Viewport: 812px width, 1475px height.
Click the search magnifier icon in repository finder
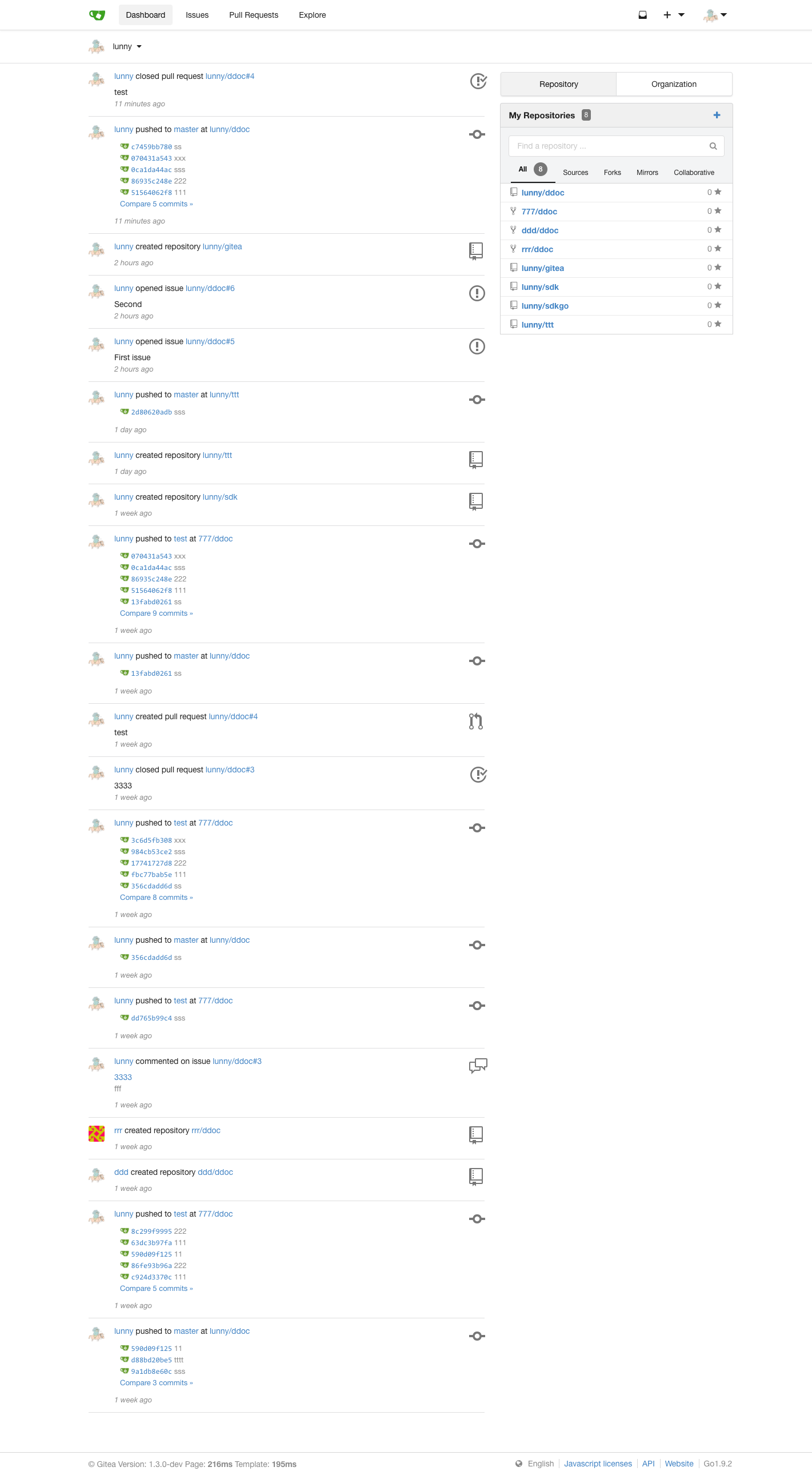(x=713, y=146)
